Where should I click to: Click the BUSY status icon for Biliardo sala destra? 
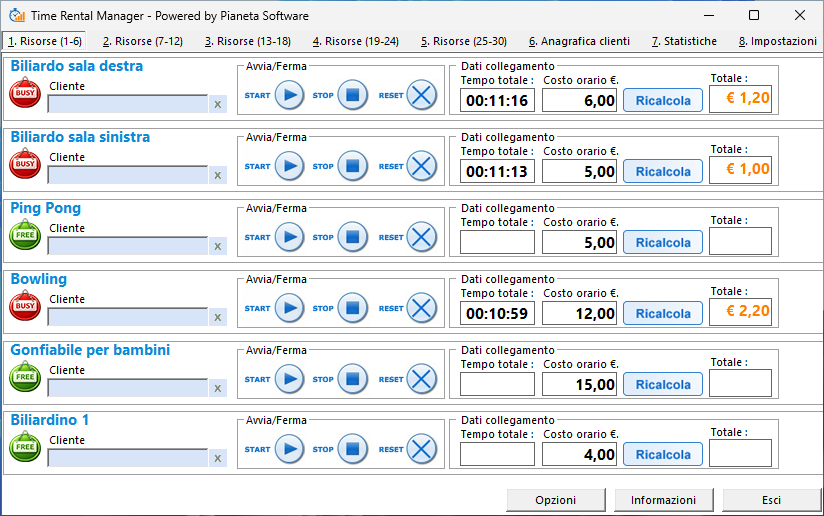pos(25,92)
